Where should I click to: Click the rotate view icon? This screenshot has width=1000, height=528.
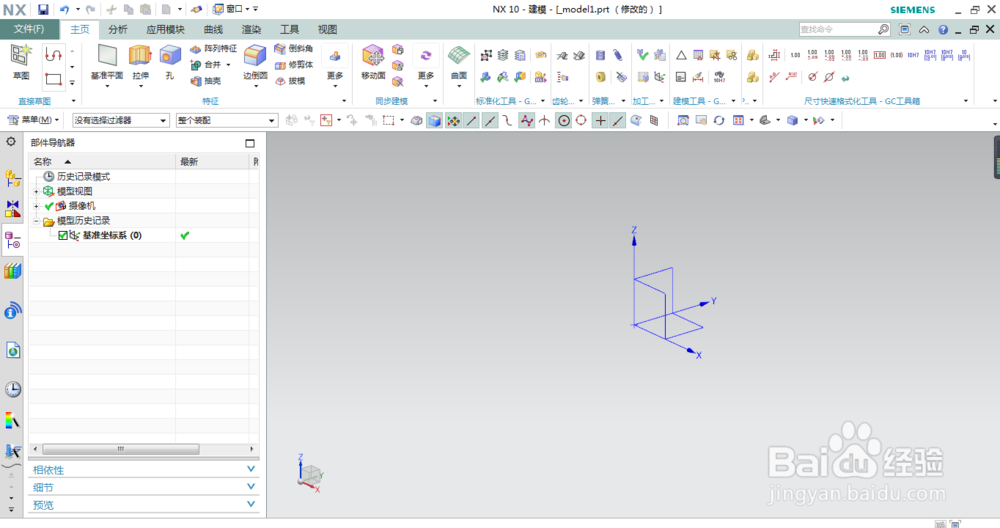tap(719, 121)
